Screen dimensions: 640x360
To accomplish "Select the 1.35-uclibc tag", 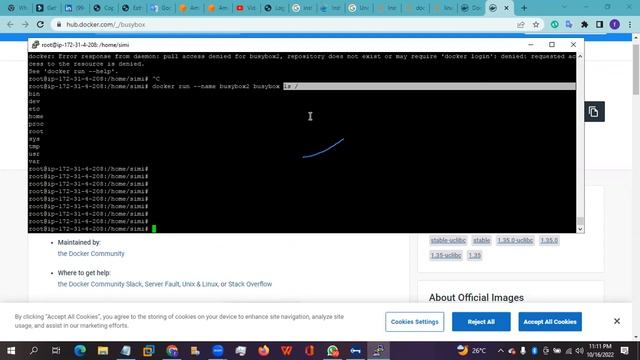I will point(446,256).
